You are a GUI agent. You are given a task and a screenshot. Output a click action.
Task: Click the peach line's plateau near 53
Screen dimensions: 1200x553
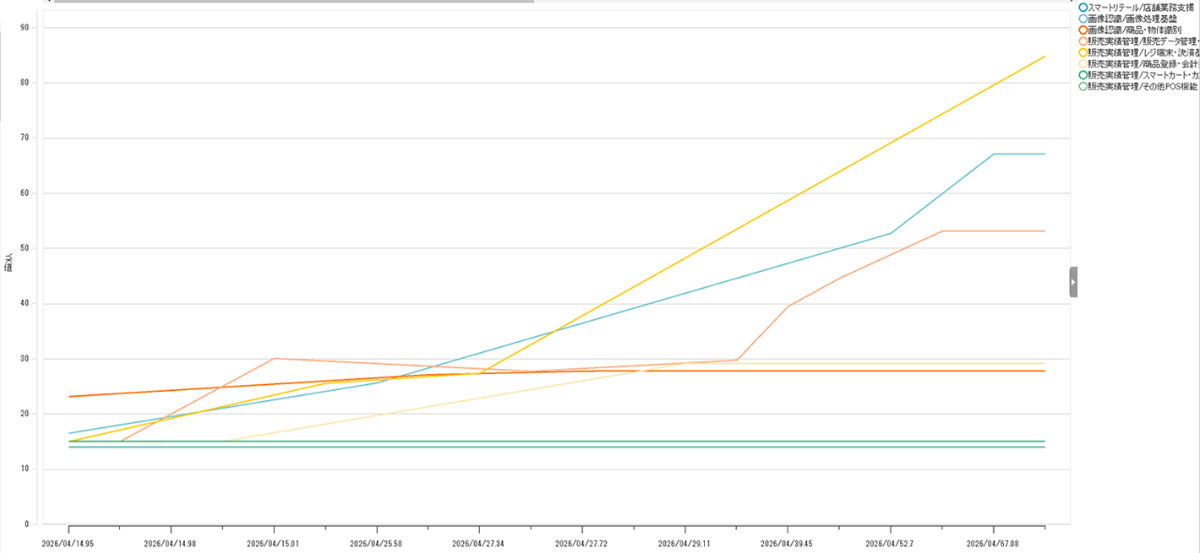[994, 231]
